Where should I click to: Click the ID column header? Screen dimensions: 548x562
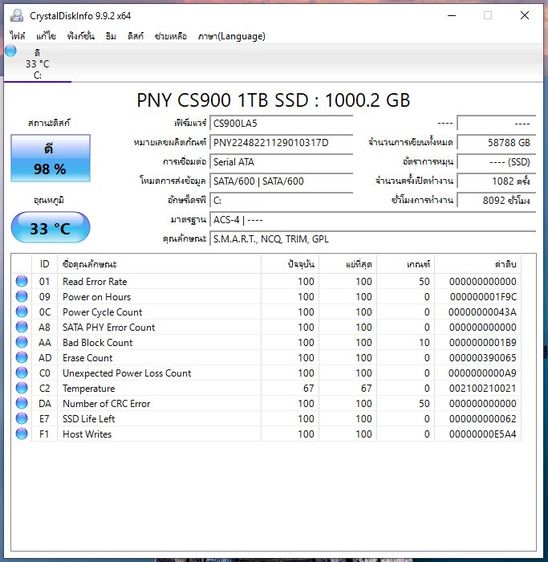point(44,264)
